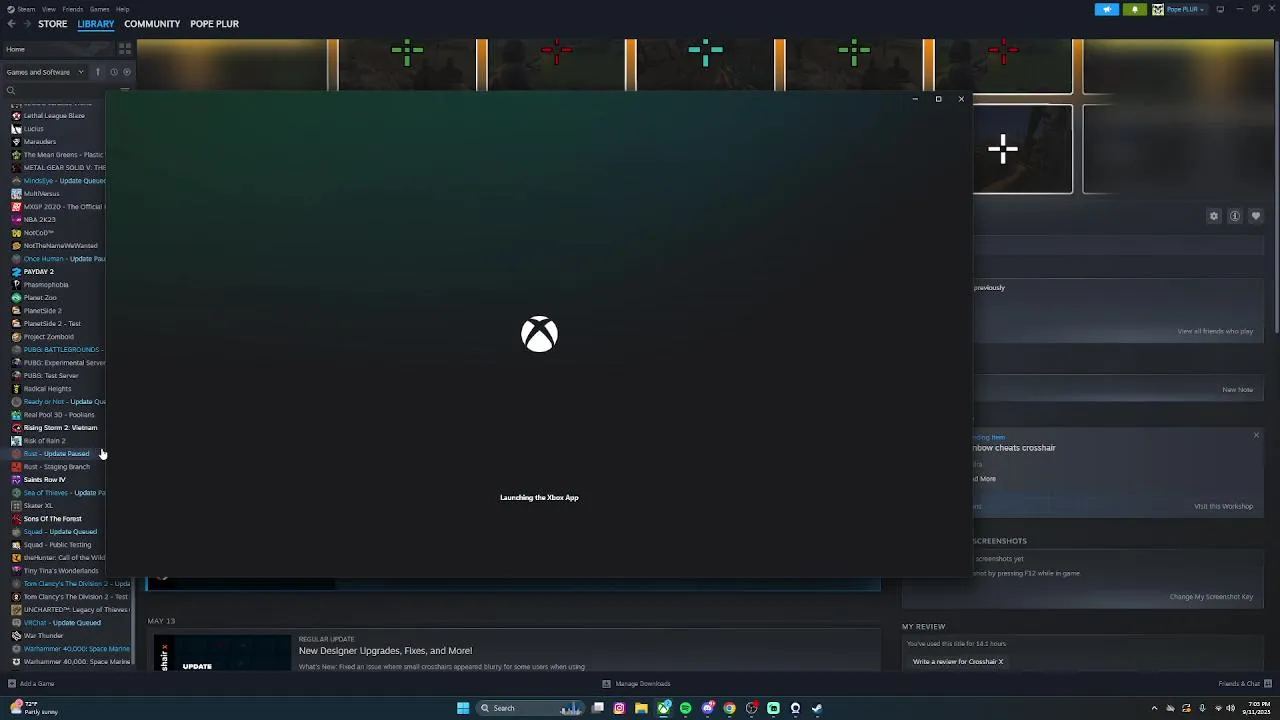Select Skater XL in library list
The height and width of the screenshot is (720, 1280).
[x=38, y=506]
